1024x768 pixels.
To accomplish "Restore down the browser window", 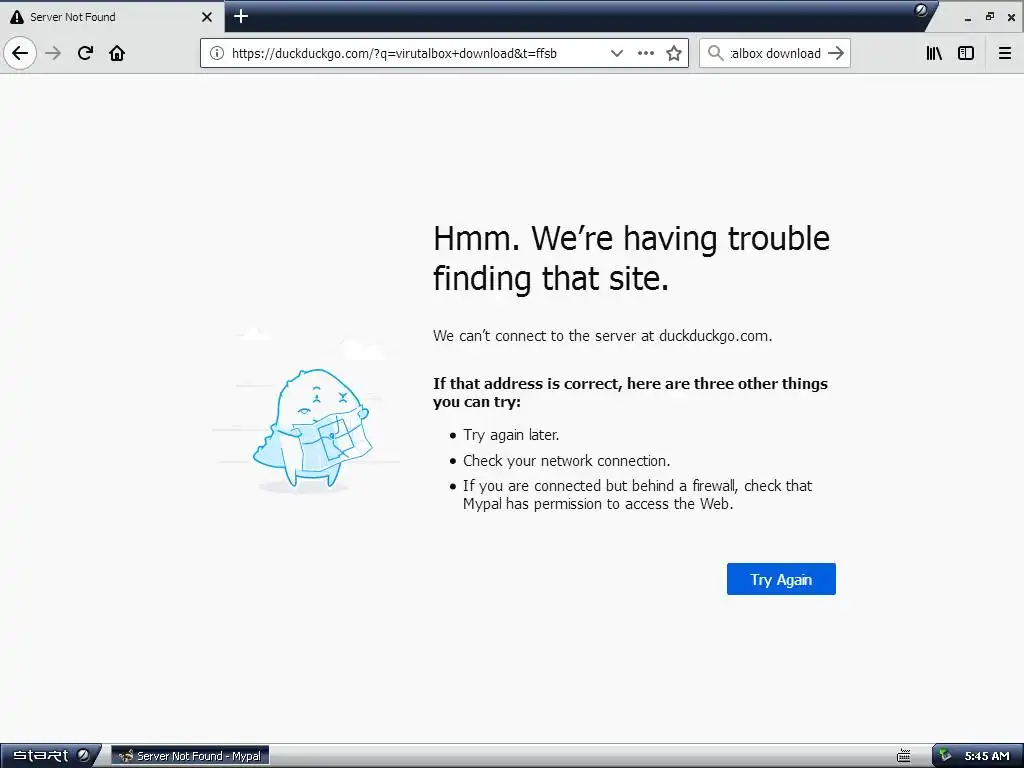I will tap(990, 16).
